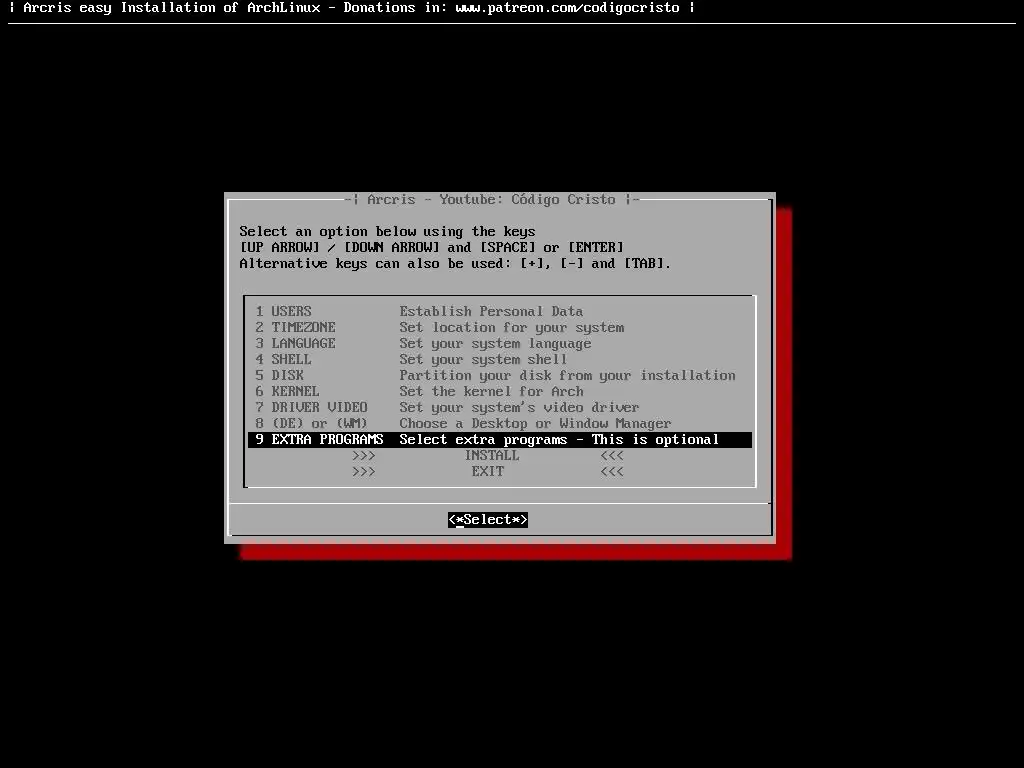Activate the <*Select*> button
This screenshot has height=768, width=1024.
tap(488, 520)
